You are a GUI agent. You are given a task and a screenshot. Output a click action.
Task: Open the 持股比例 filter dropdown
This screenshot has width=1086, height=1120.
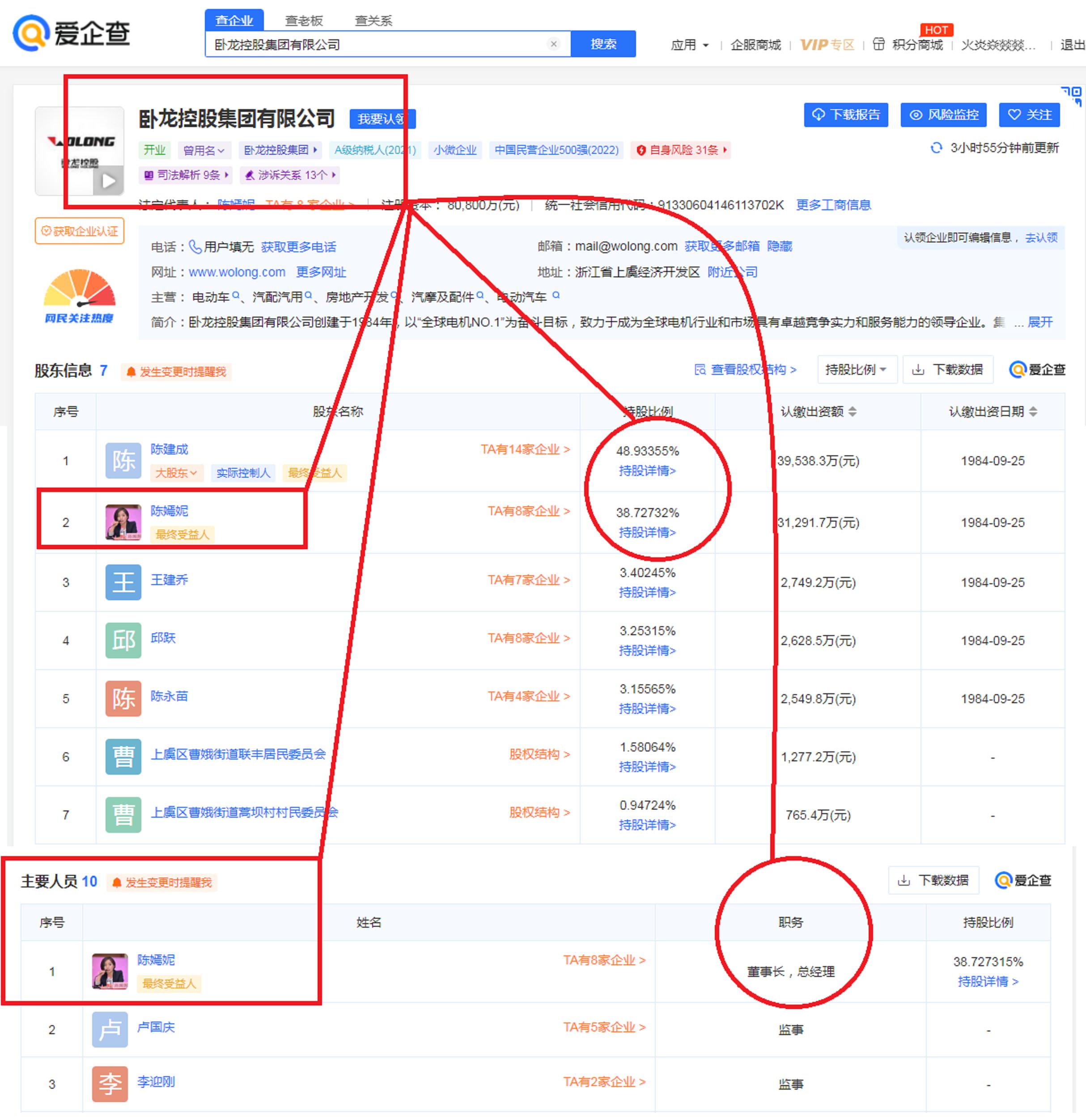857,370
